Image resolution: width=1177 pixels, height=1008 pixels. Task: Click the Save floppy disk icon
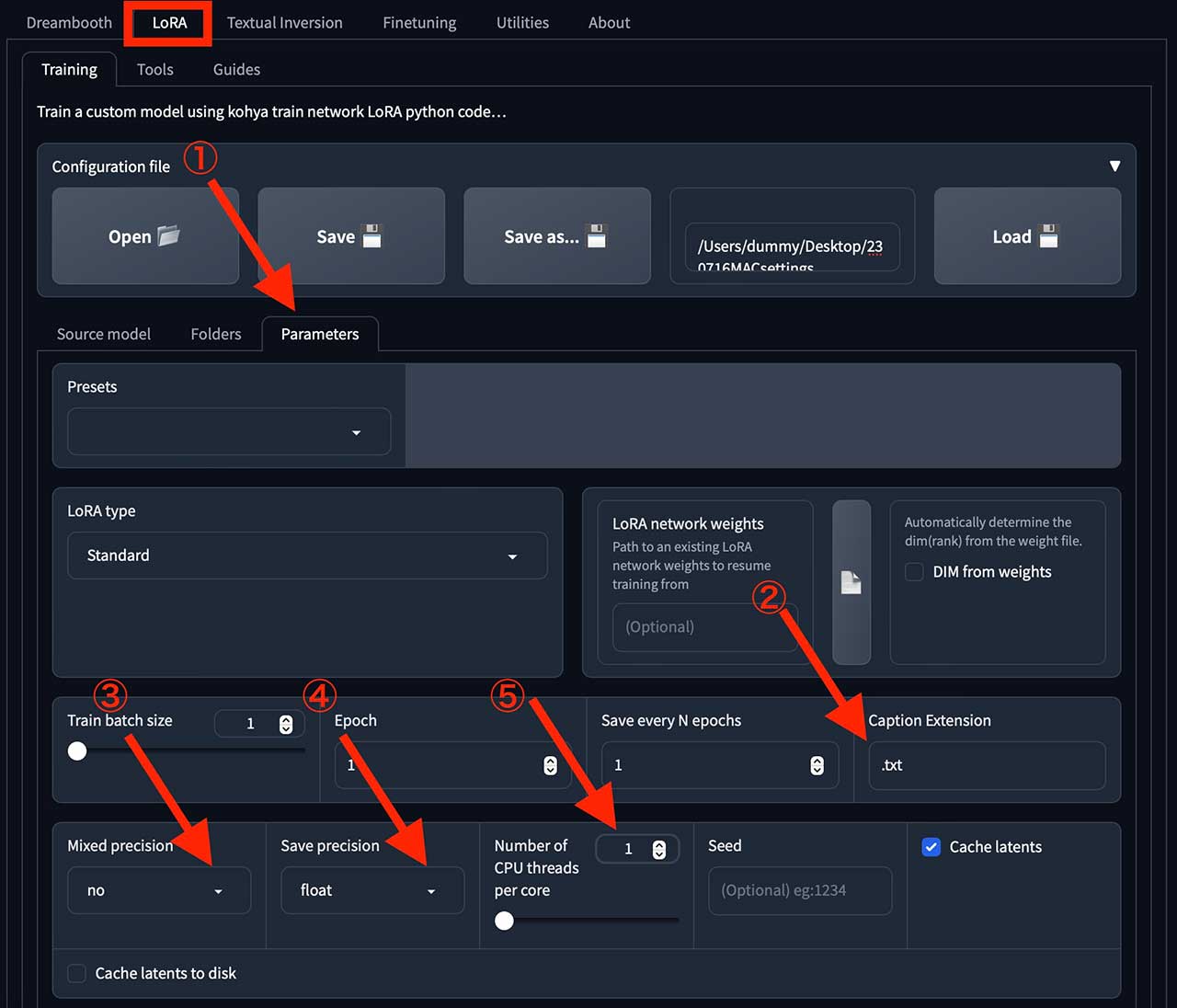point(371,236)
